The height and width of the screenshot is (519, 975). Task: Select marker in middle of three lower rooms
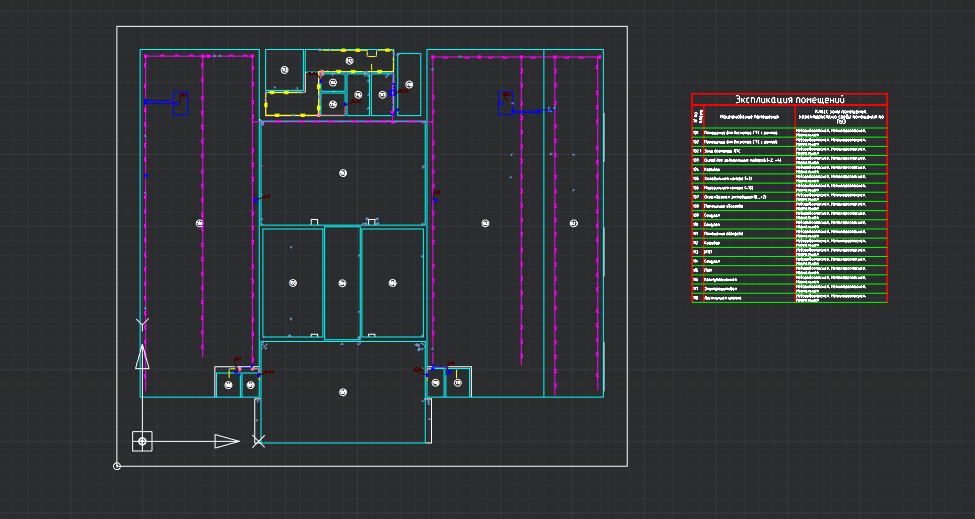[342, 283]
